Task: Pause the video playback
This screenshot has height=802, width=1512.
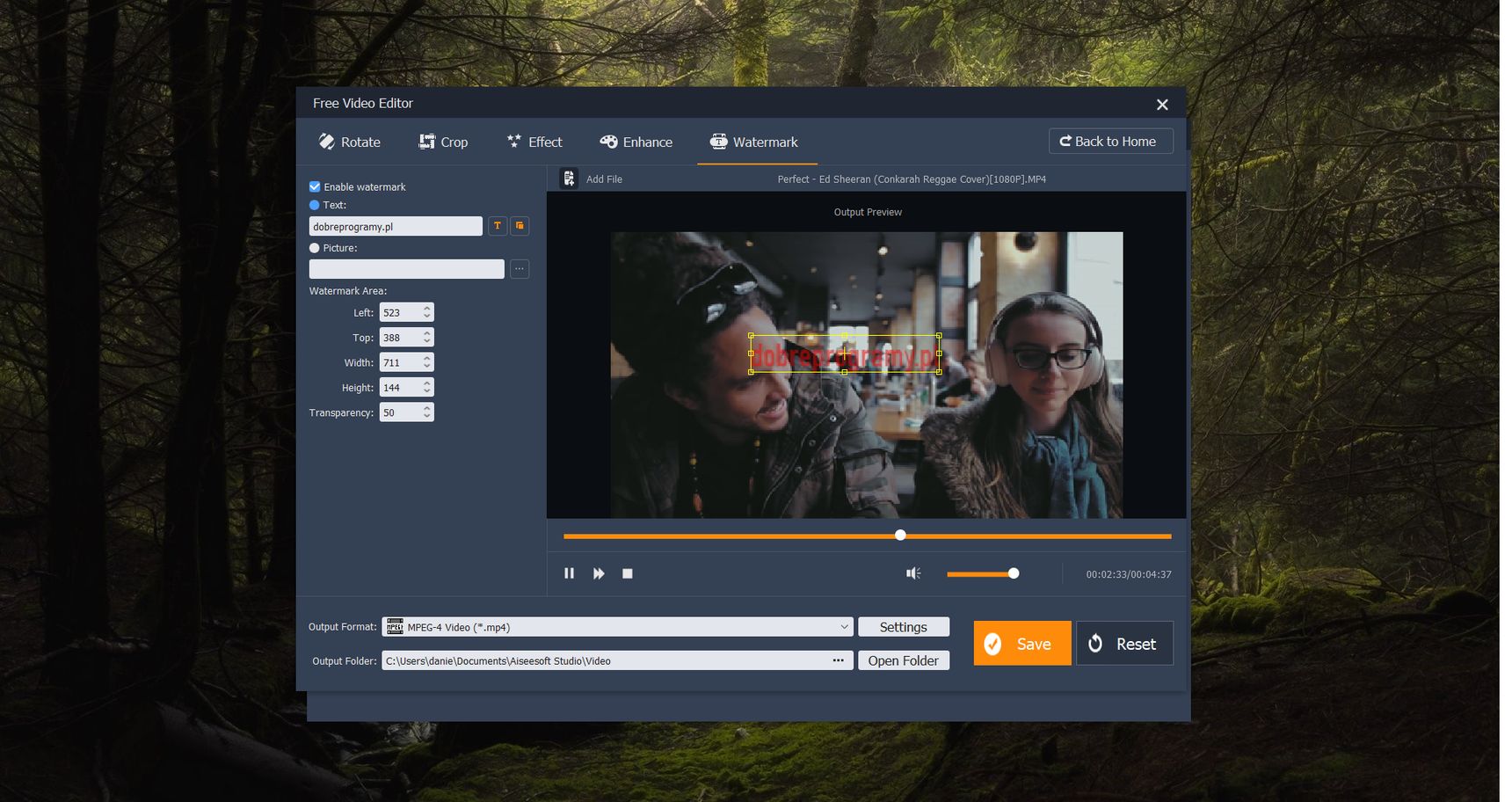Action: click(569, 573)
